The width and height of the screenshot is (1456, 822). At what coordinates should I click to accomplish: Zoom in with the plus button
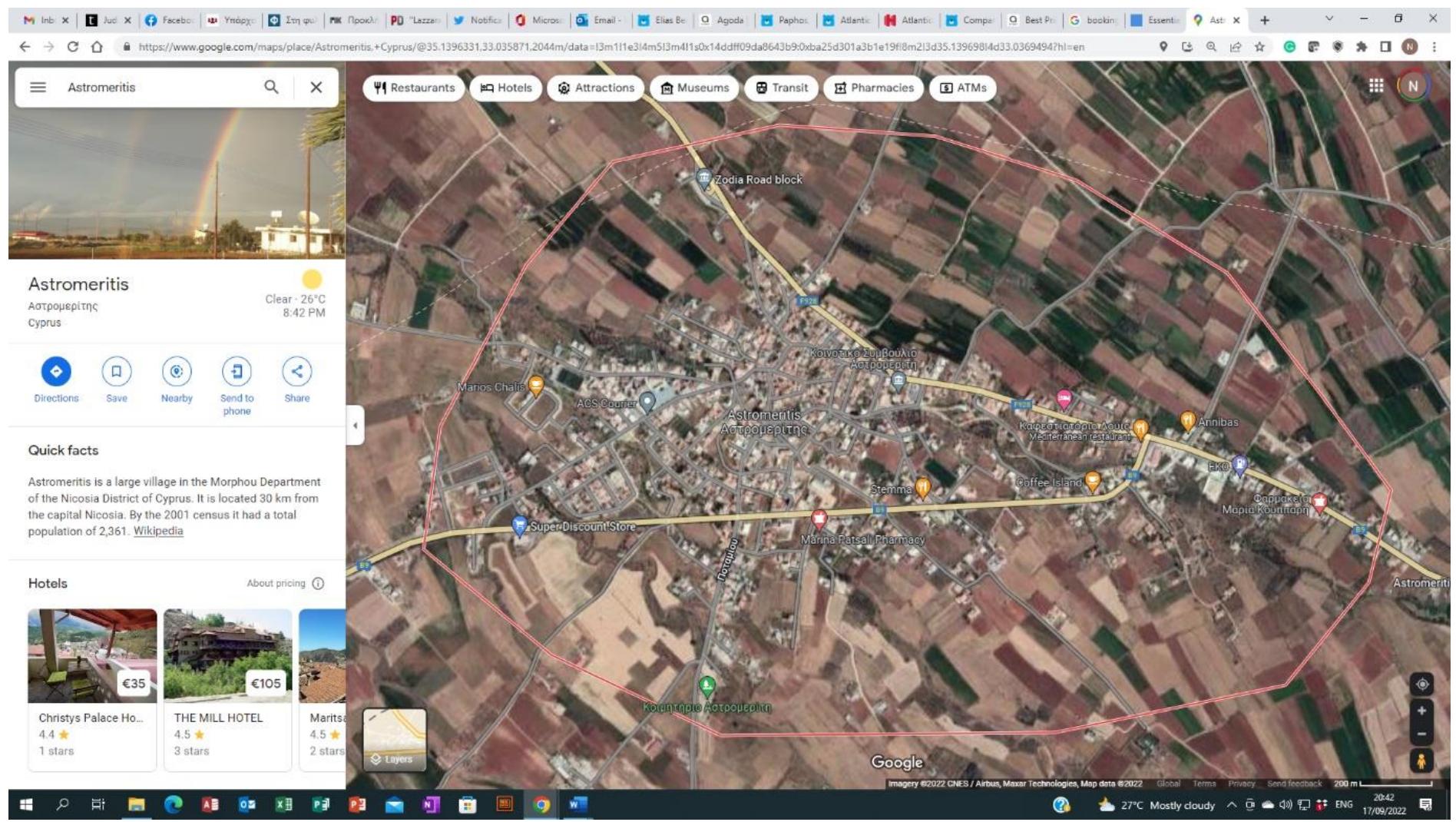[x=1421, y=711]
